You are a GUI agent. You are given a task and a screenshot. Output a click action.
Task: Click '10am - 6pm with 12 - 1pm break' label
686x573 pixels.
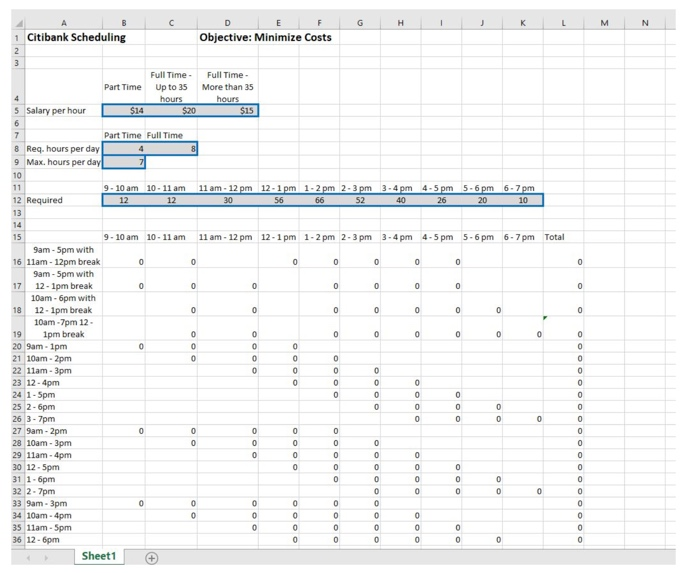63,304
